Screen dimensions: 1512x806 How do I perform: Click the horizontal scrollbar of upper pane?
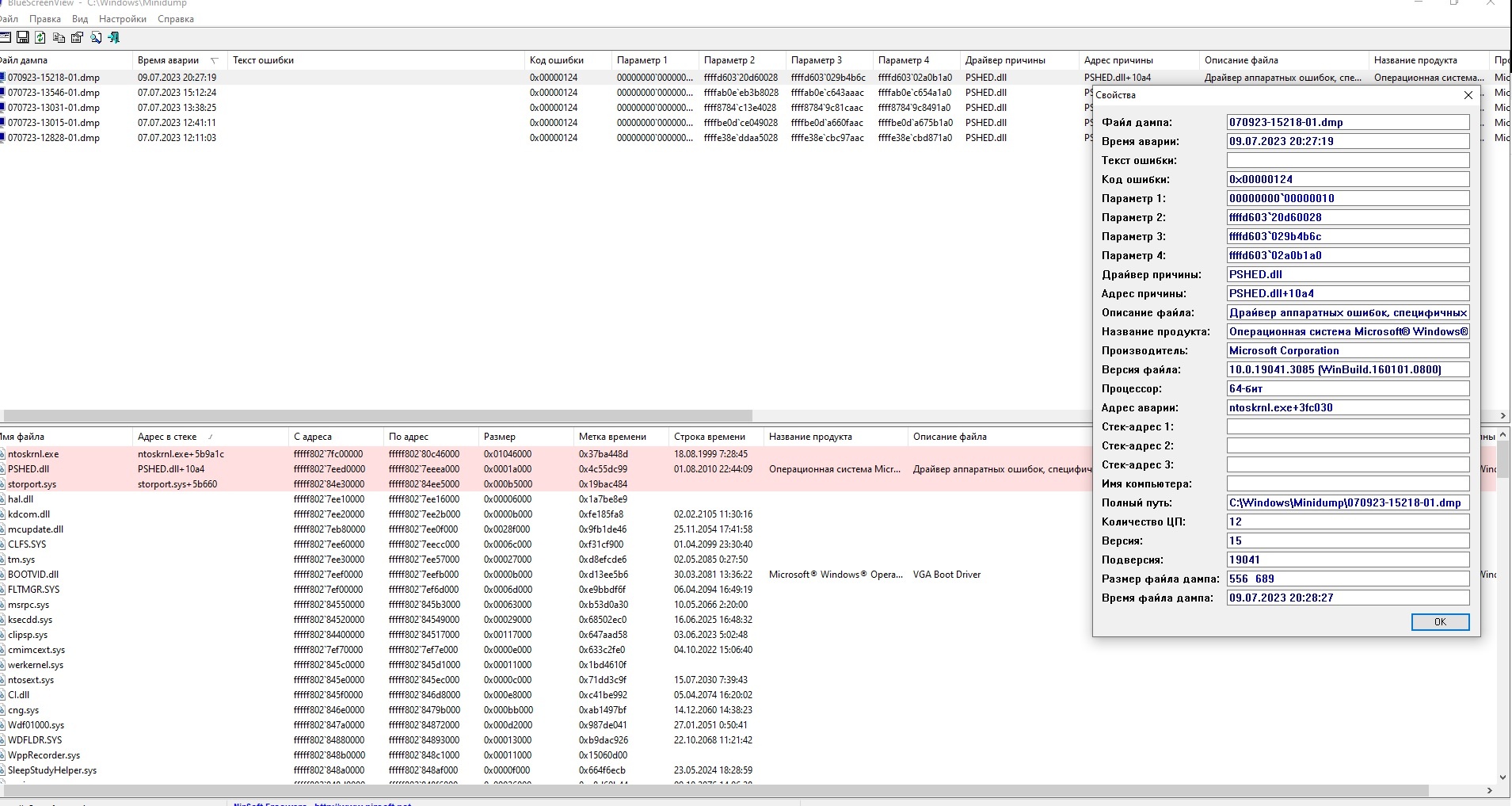tap(378, 415)
